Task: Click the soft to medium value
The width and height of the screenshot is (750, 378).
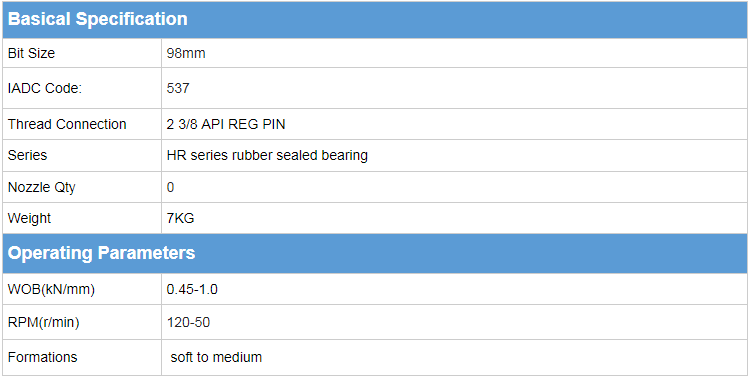Action: [x=216, y=357]
